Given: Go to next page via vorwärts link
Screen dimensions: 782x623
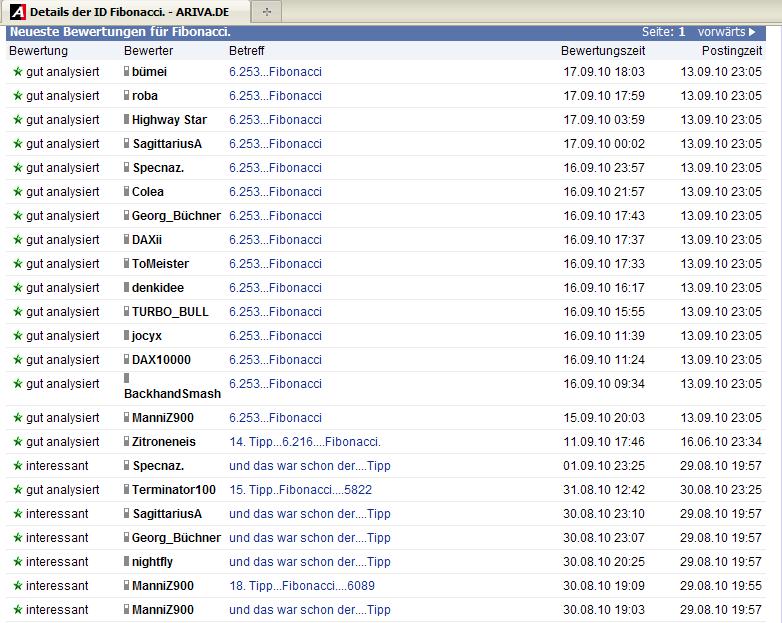Looking at the screenshot, I should pos(727,32).
